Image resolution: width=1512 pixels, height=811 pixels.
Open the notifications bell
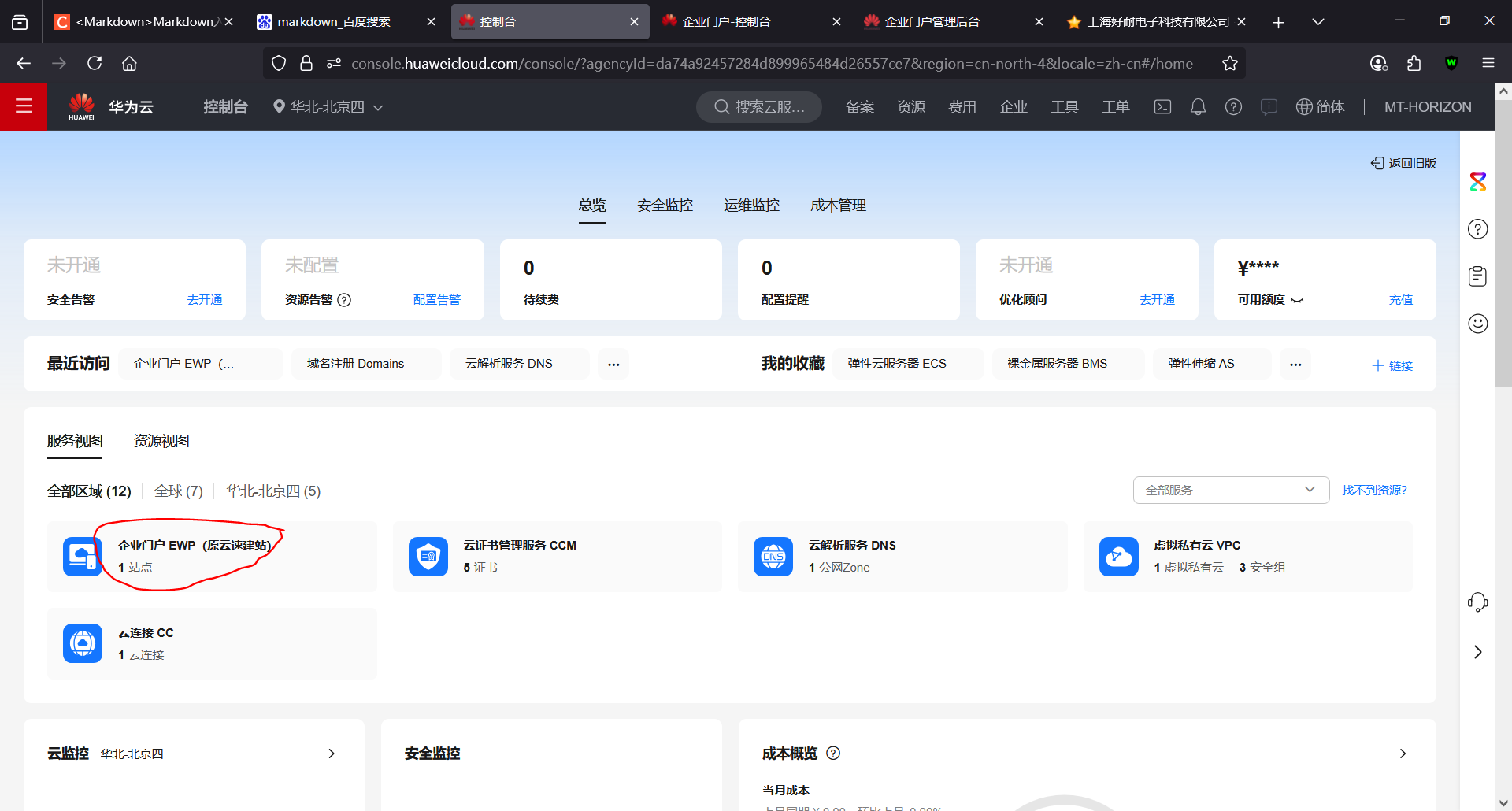coord(1198,107)
